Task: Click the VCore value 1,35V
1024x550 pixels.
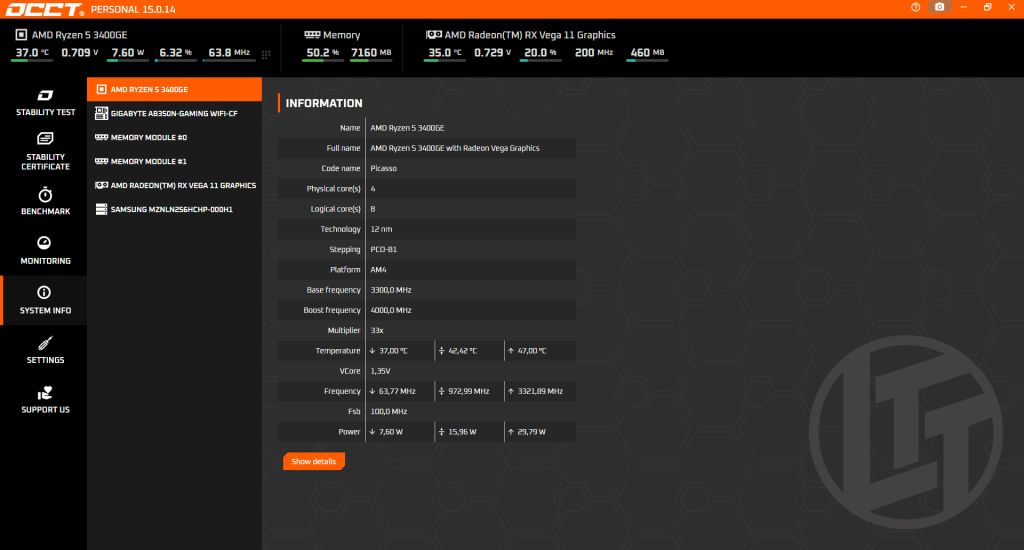Action: (x=380, y=371)
